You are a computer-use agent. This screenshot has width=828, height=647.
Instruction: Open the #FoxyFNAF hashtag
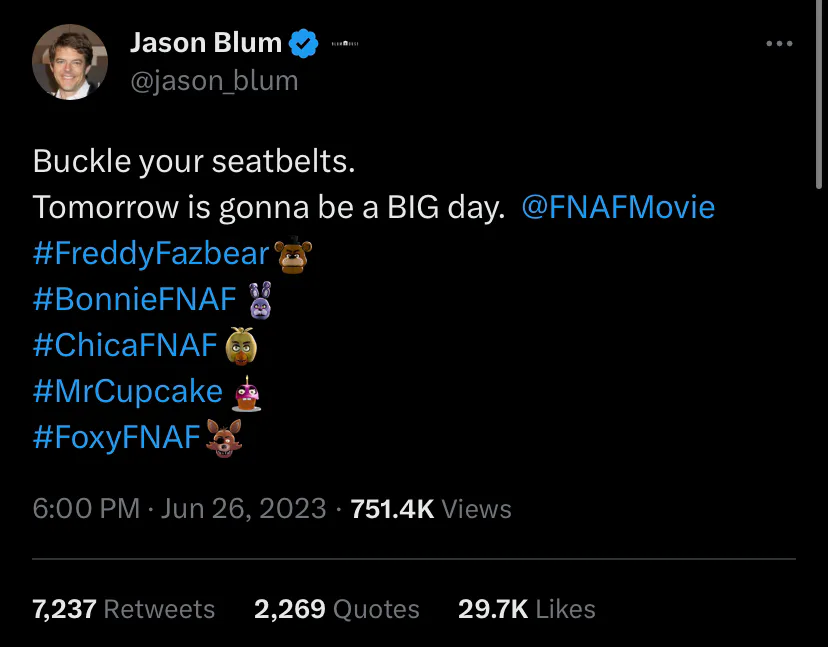117,437
